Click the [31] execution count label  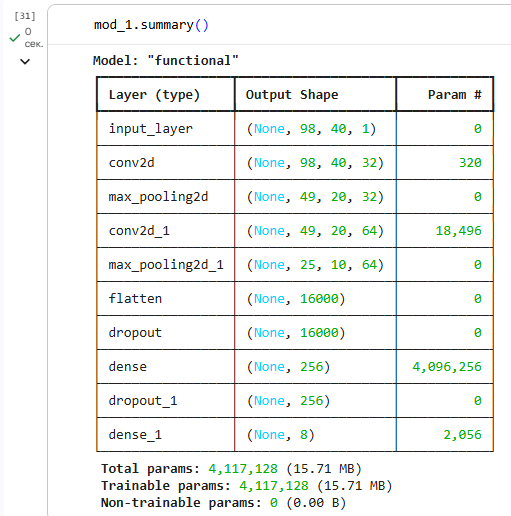coord(25,16)
